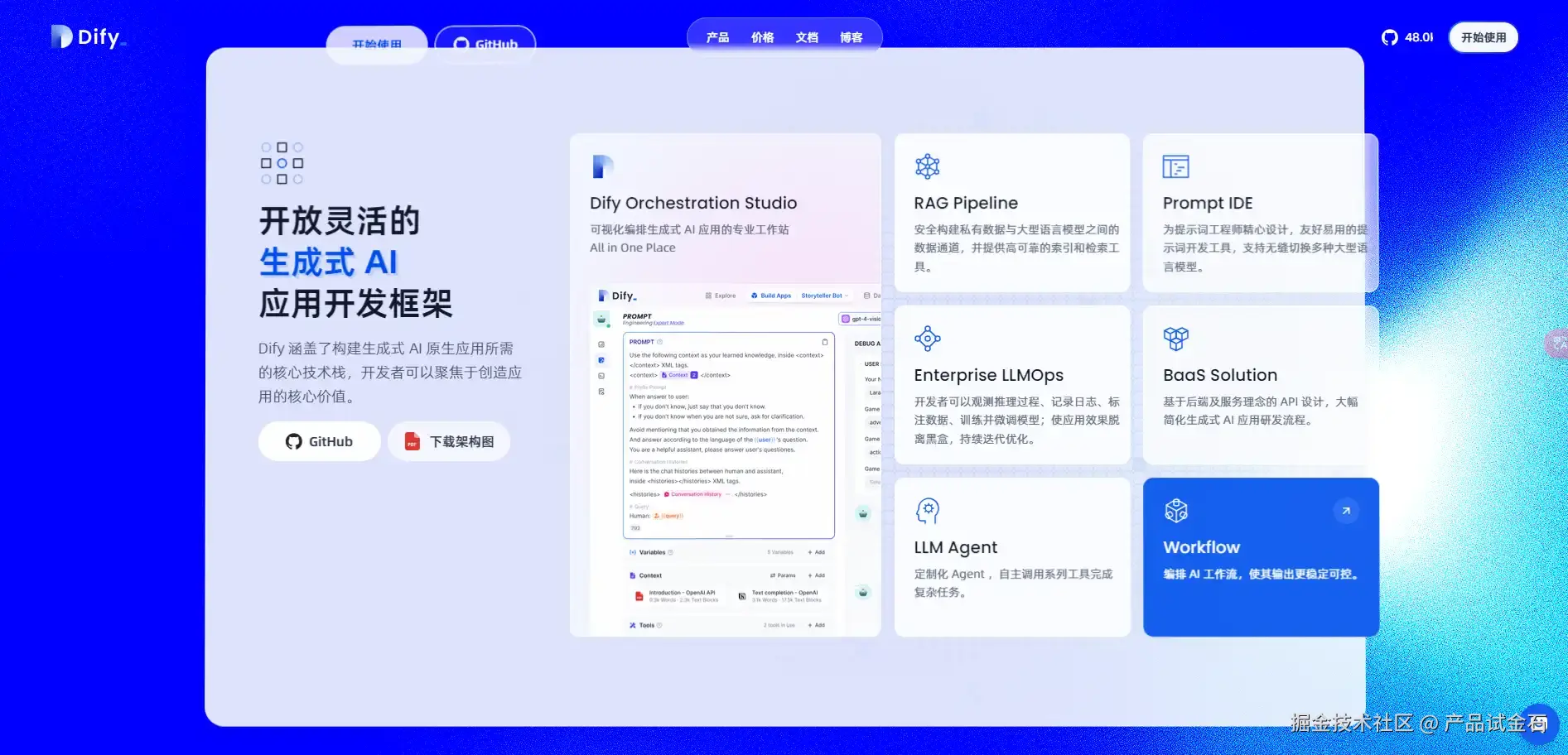This screenshot has height=755, width=1568.
Task: Click the GitHub octocat icon in hero button
Action: point(294,441)
